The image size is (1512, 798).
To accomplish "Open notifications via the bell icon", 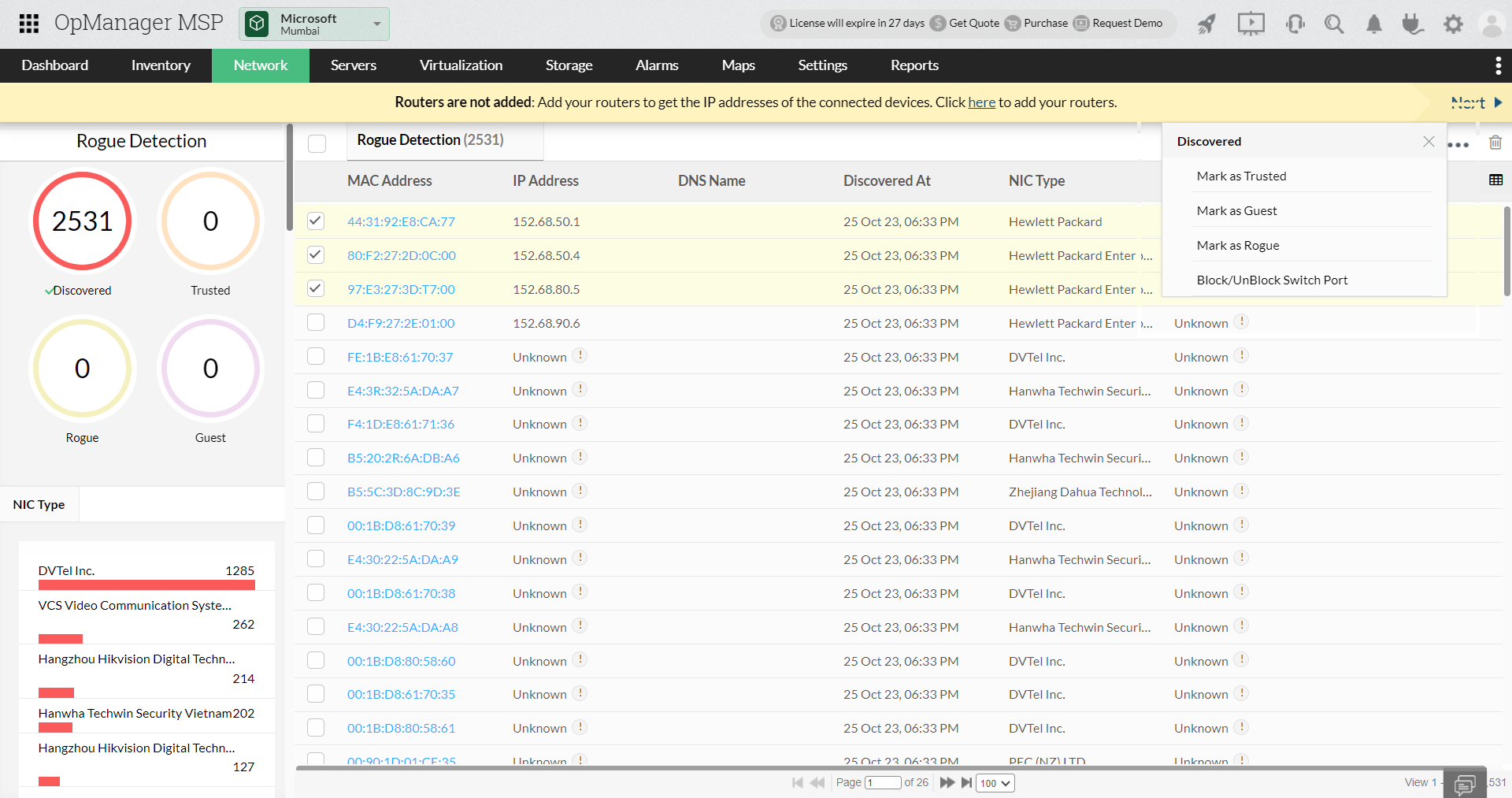I will click(1373, 24).
